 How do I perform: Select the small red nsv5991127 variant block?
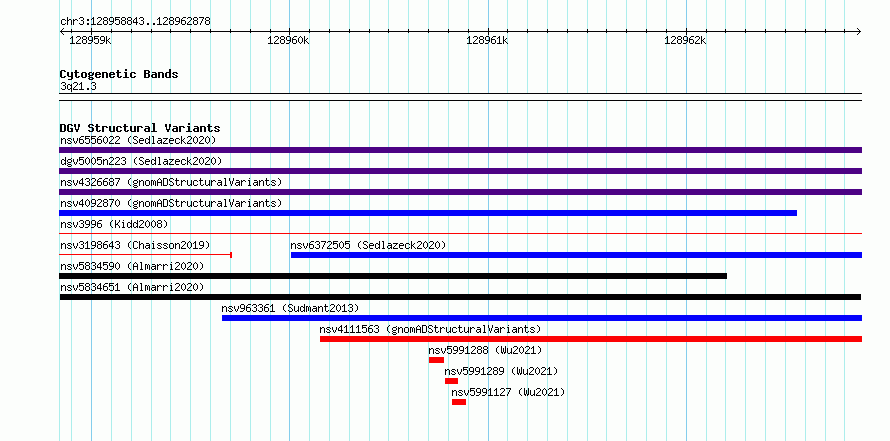pos(459,402)
